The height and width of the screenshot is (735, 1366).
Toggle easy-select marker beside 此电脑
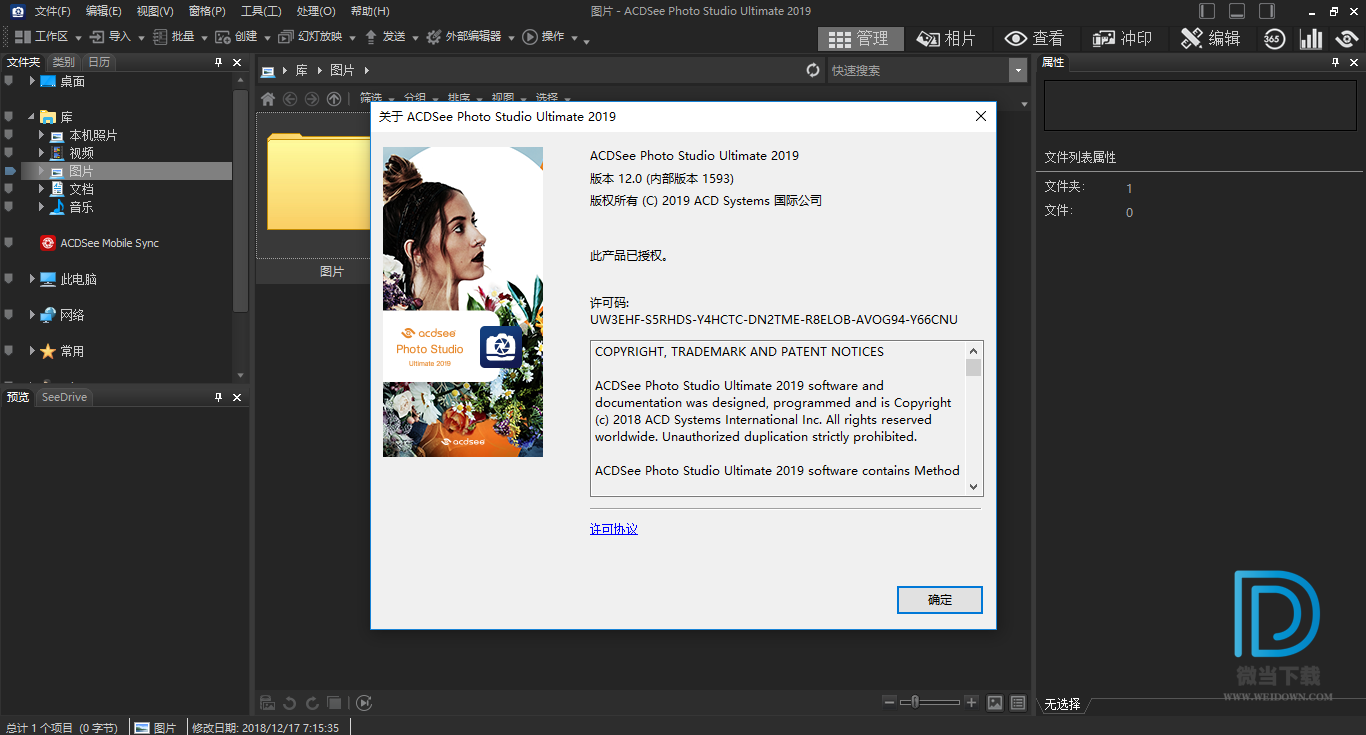click(9, 279)
